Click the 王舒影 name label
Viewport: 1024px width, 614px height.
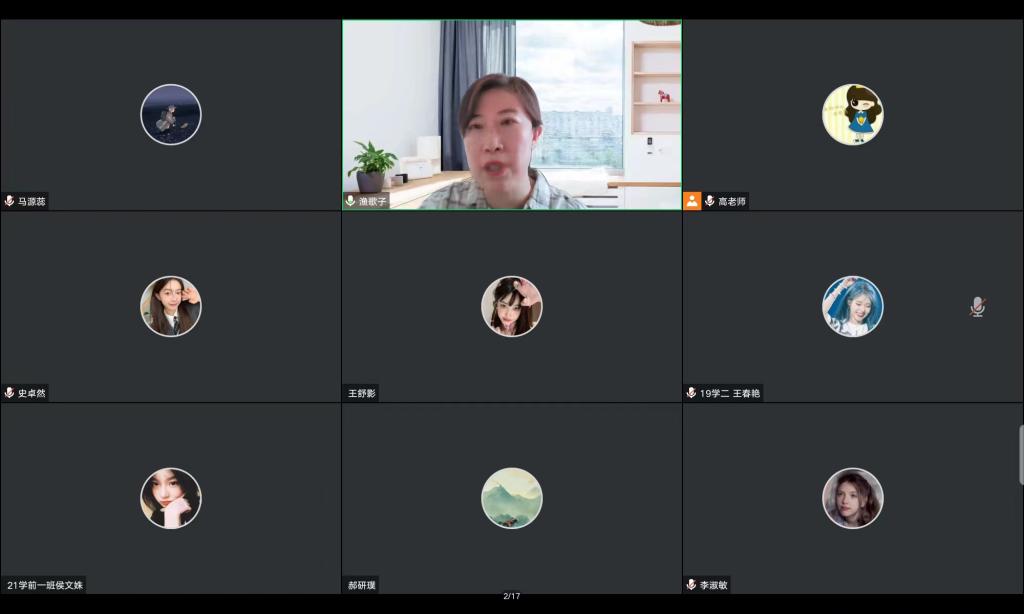coord(361,393)
